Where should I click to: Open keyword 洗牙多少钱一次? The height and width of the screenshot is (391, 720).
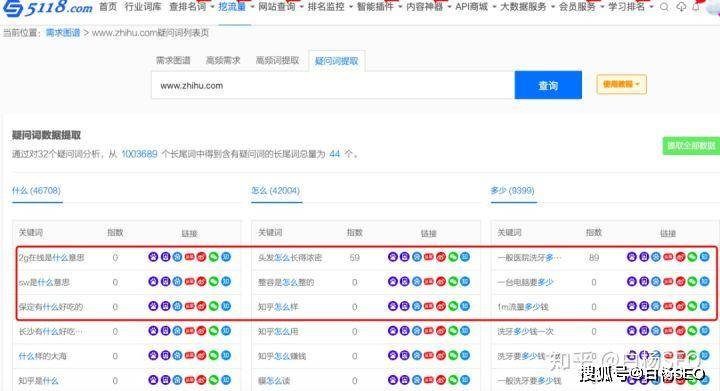[525, 331]
